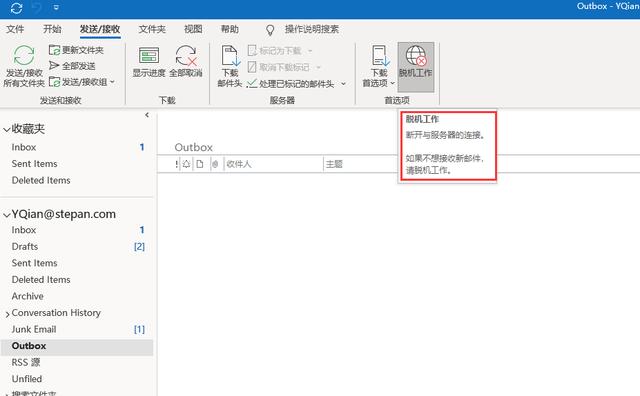
Task: Select Sent Items under Favorites
Action: coord(76,164)
